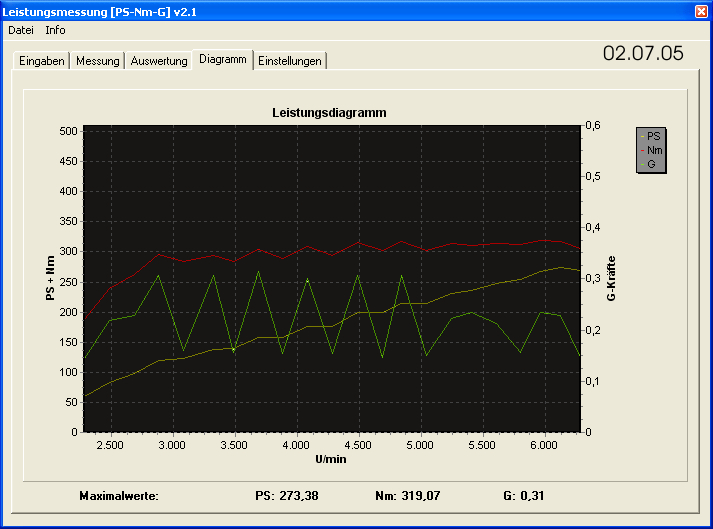The width and height of the screenshot is (713, 529).
Task: Click the date display 02.07.05
Action: click(x=643, y=54)
